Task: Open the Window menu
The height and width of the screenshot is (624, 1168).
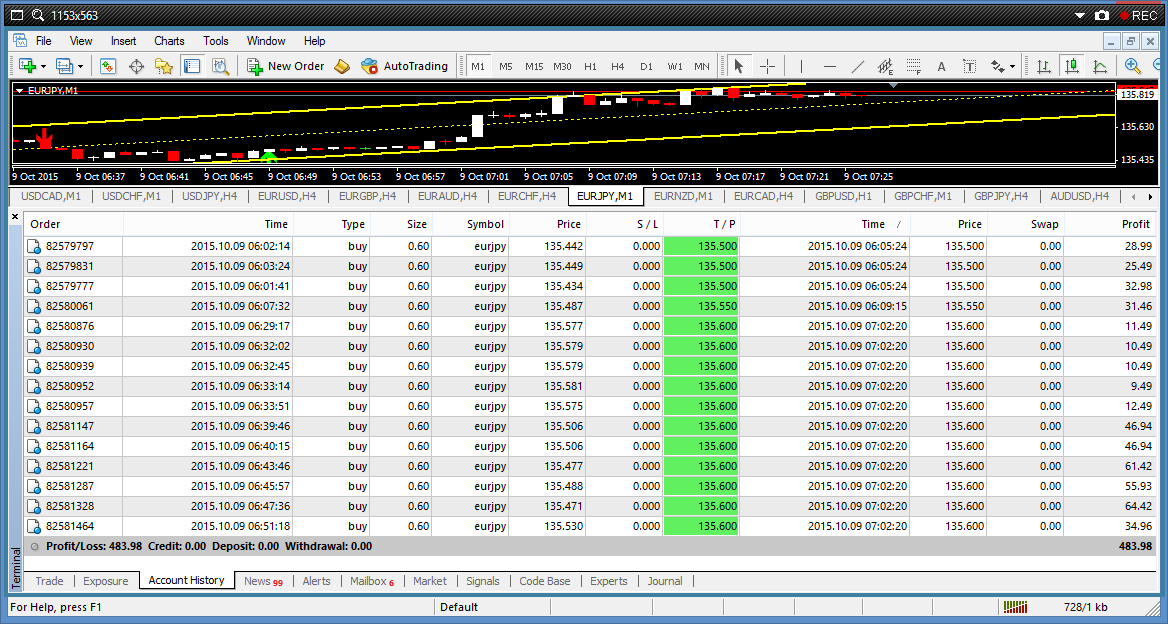Action: [x=266, y=41]
